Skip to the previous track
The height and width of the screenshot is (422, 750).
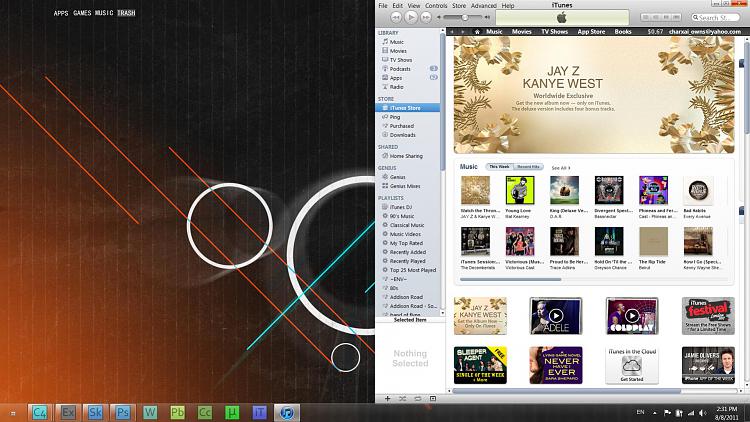[x=396, y=17]
